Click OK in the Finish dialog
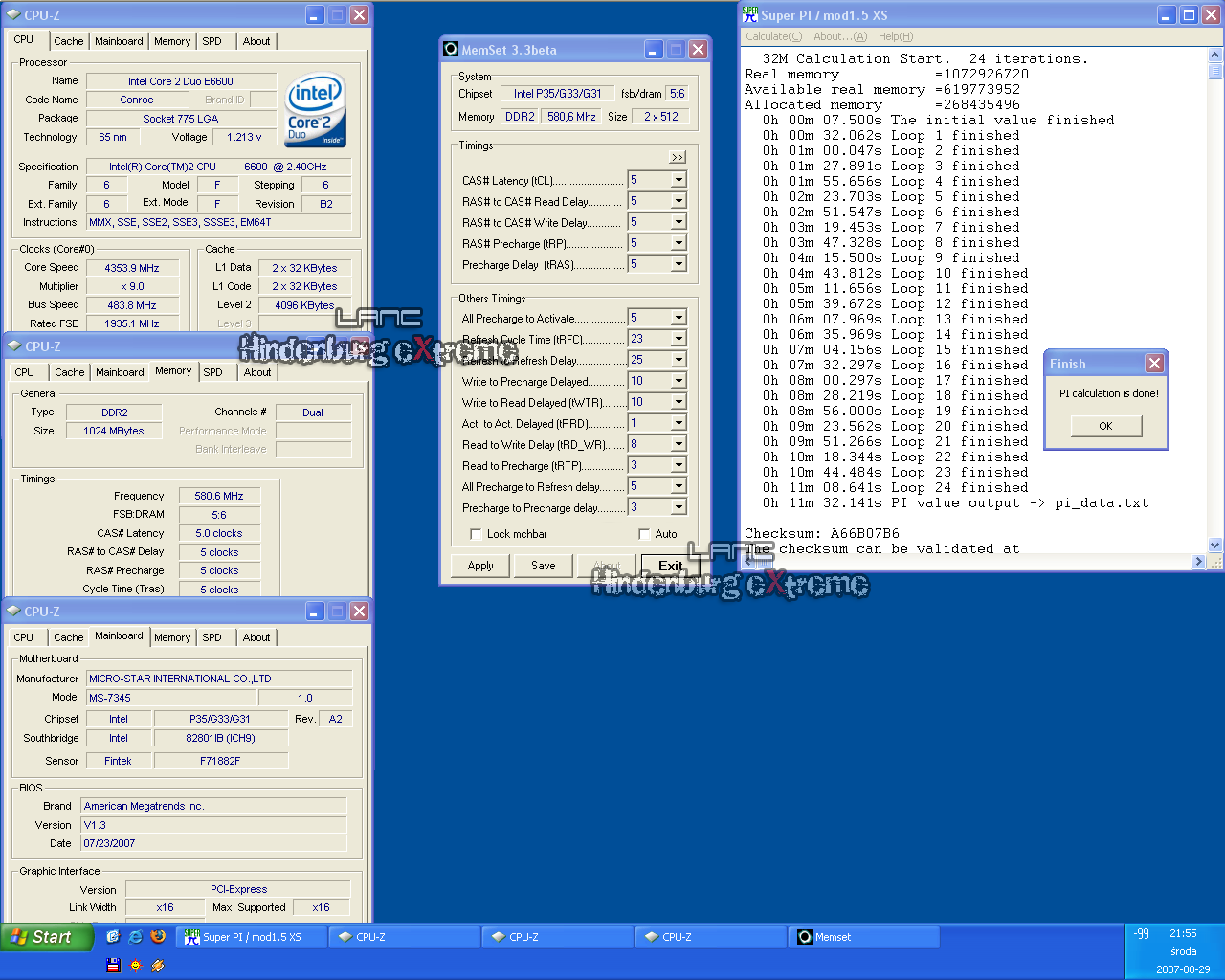The image size is (1225, 980). (1105, 426)
